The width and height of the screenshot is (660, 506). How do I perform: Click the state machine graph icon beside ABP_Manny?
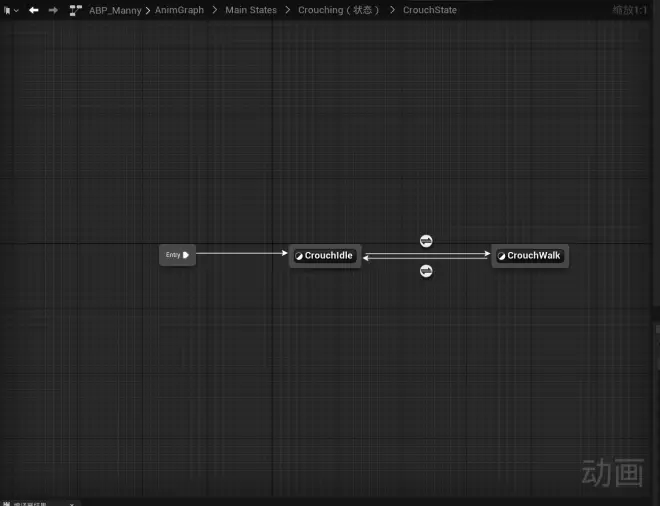[75, 10]
